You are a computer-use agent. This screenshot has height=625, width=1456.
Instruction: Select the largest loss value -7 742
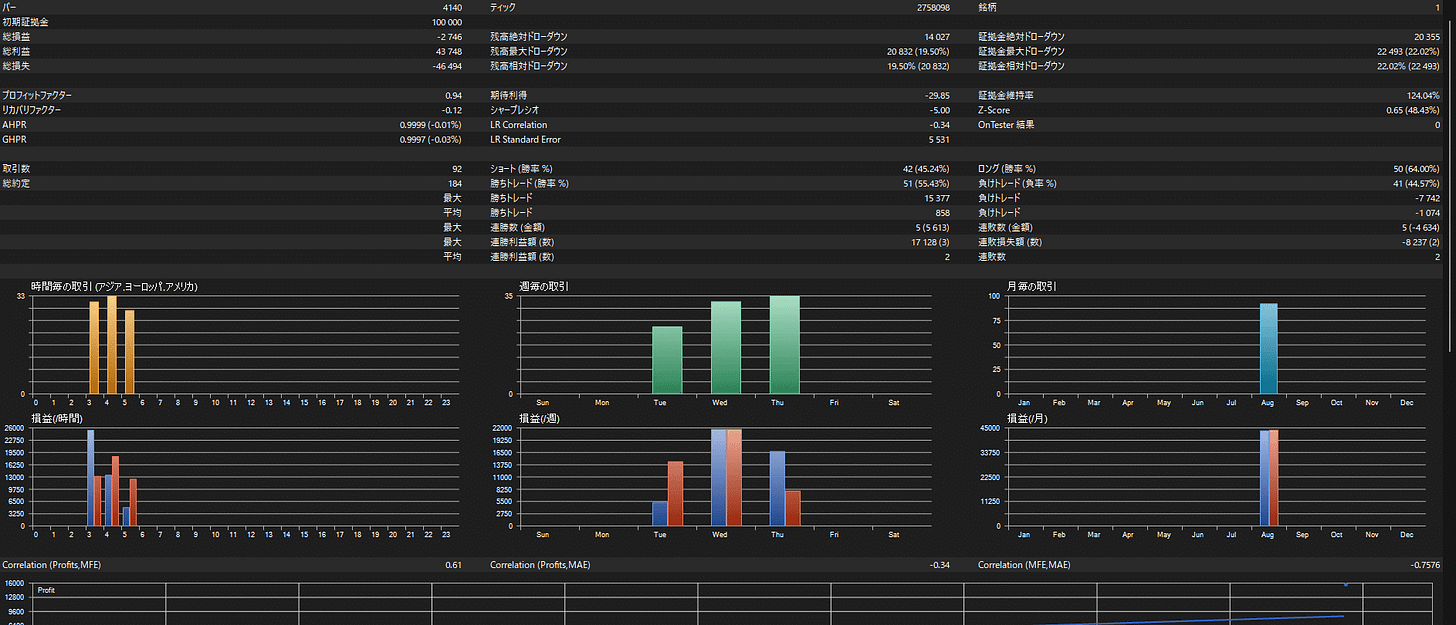click(1428, 198)
